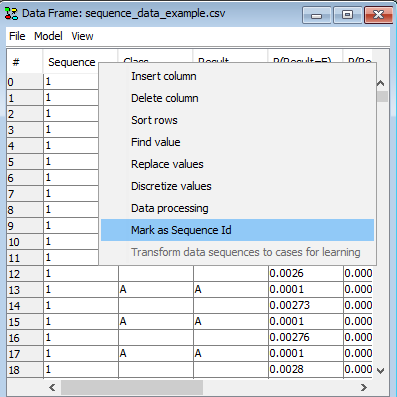
Task: Click the Sequence column header
Action: coord(72,62)
